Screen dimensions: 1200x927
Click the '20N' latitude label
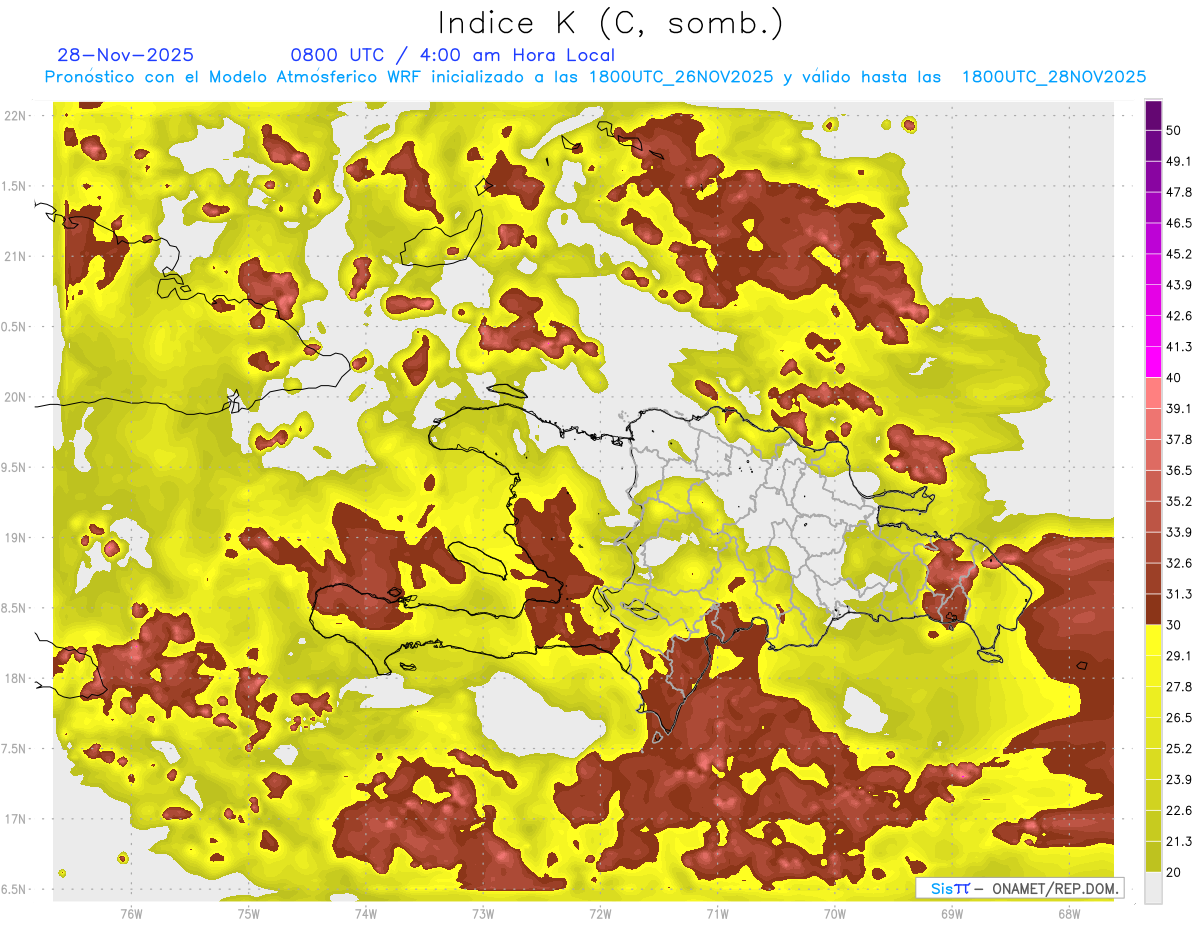coord(16,397)
